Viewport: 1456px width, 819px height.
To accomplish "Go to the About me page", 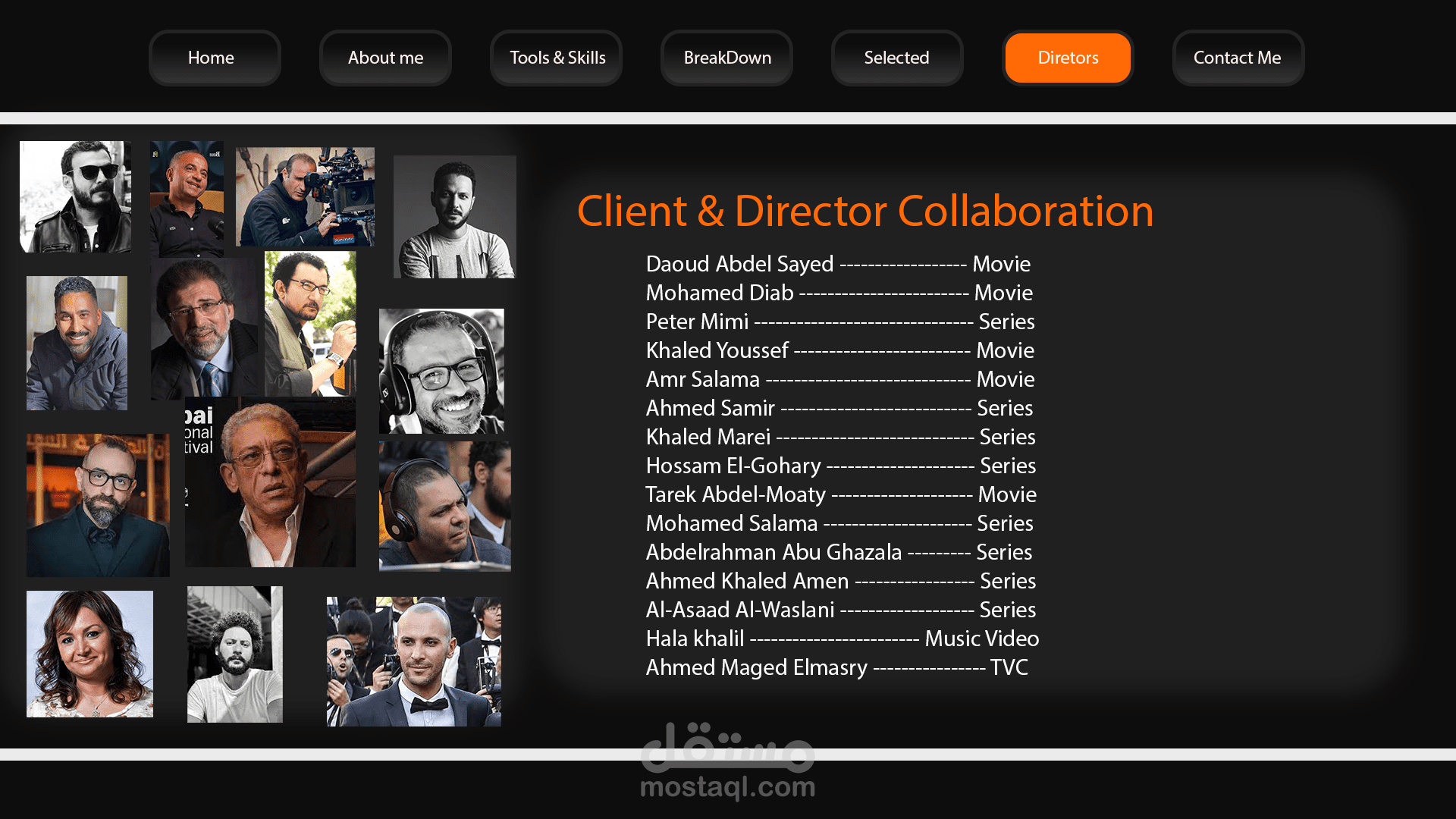I will pos(385,58).
